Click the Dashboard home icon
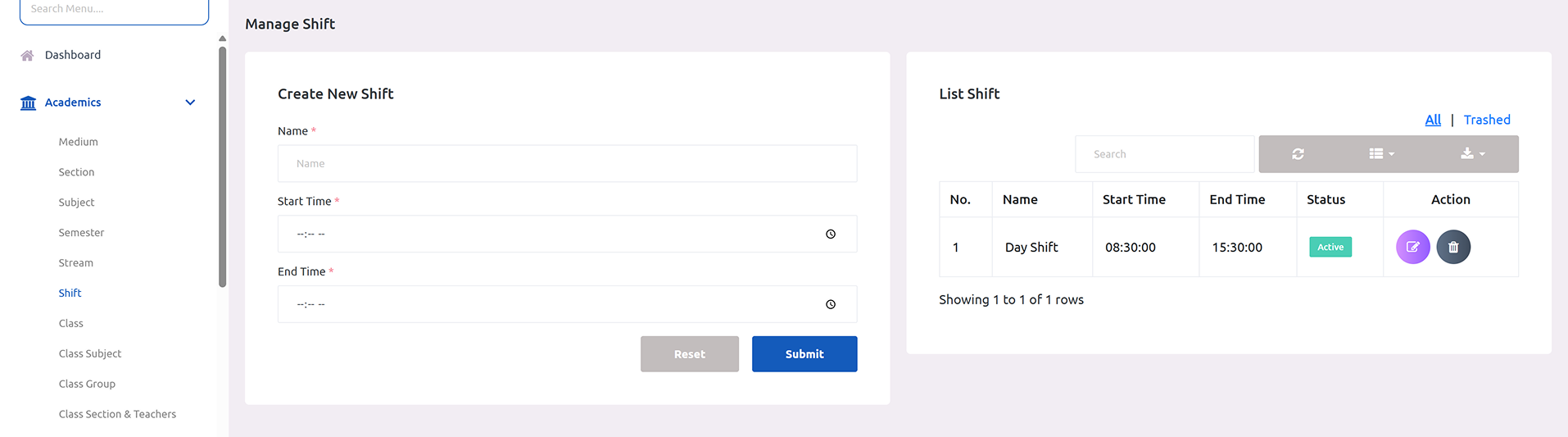 27,56
